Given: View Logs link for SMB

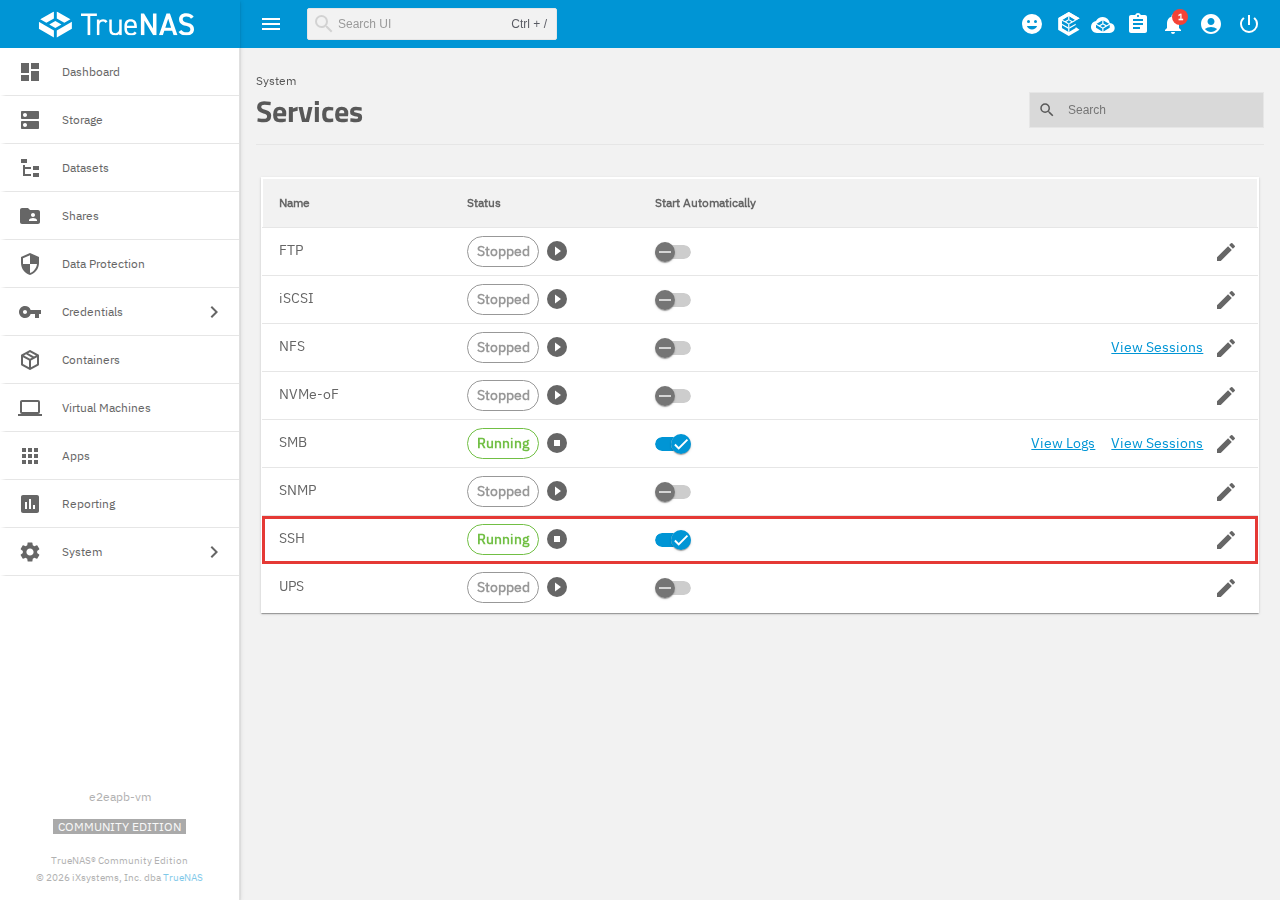Looking at the screenshot, I should tap(1063, 443).
